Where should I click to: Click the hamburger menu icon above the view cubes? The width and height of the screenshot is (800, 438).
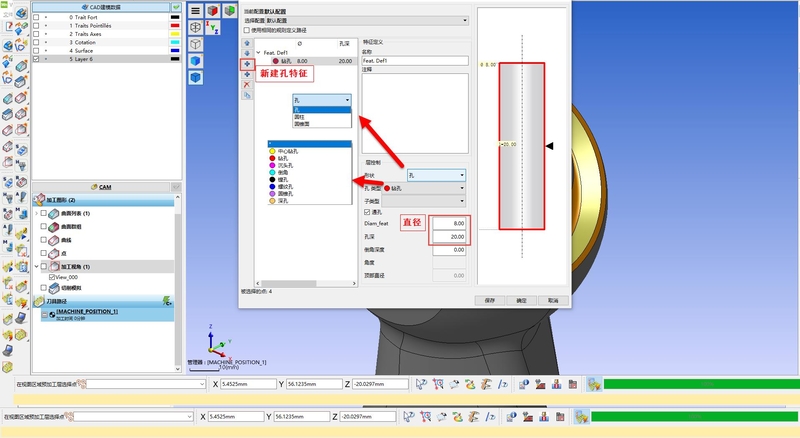[x=196, y=9]
